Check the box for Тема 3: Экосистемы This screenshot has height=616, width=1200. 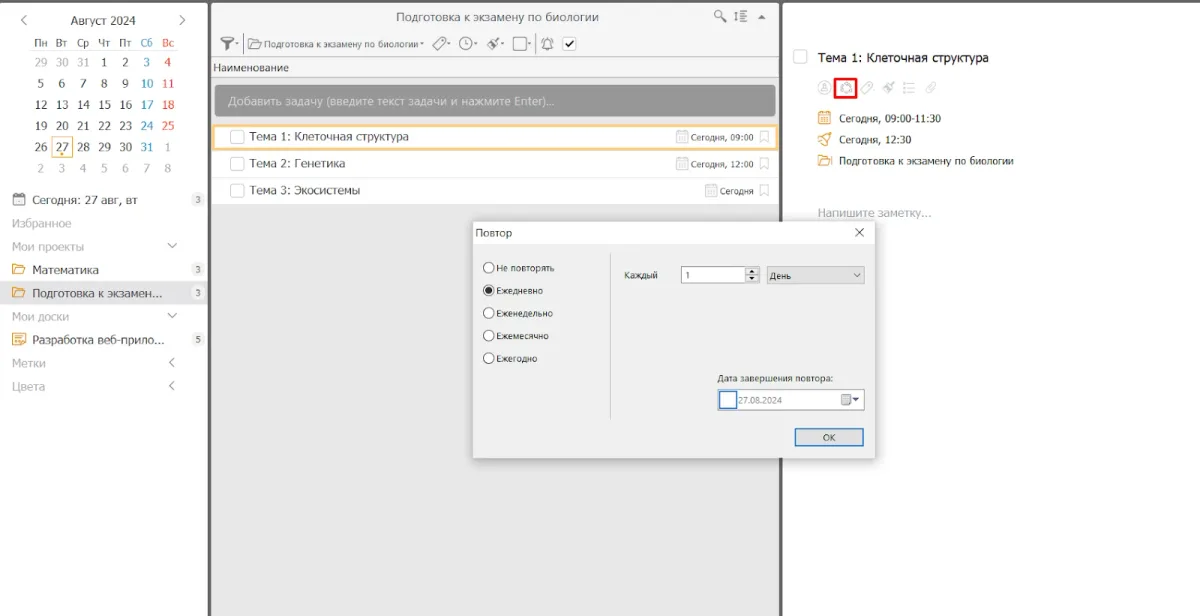coord(237,191)
